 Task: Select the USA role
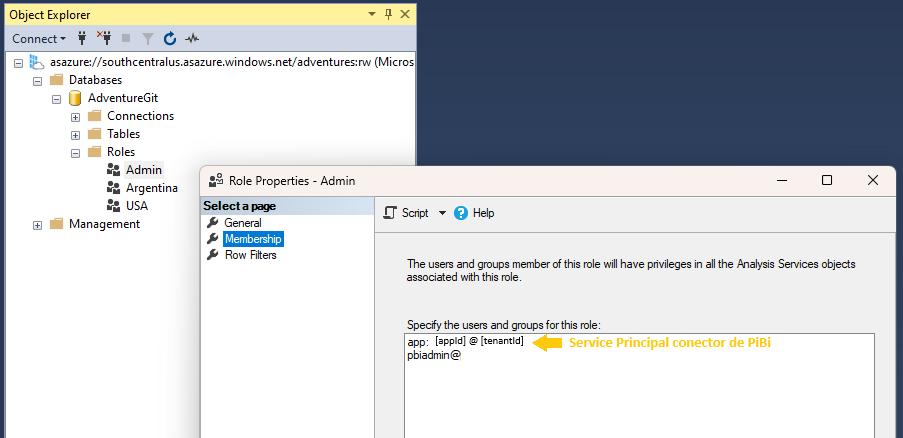coord(137,205)
